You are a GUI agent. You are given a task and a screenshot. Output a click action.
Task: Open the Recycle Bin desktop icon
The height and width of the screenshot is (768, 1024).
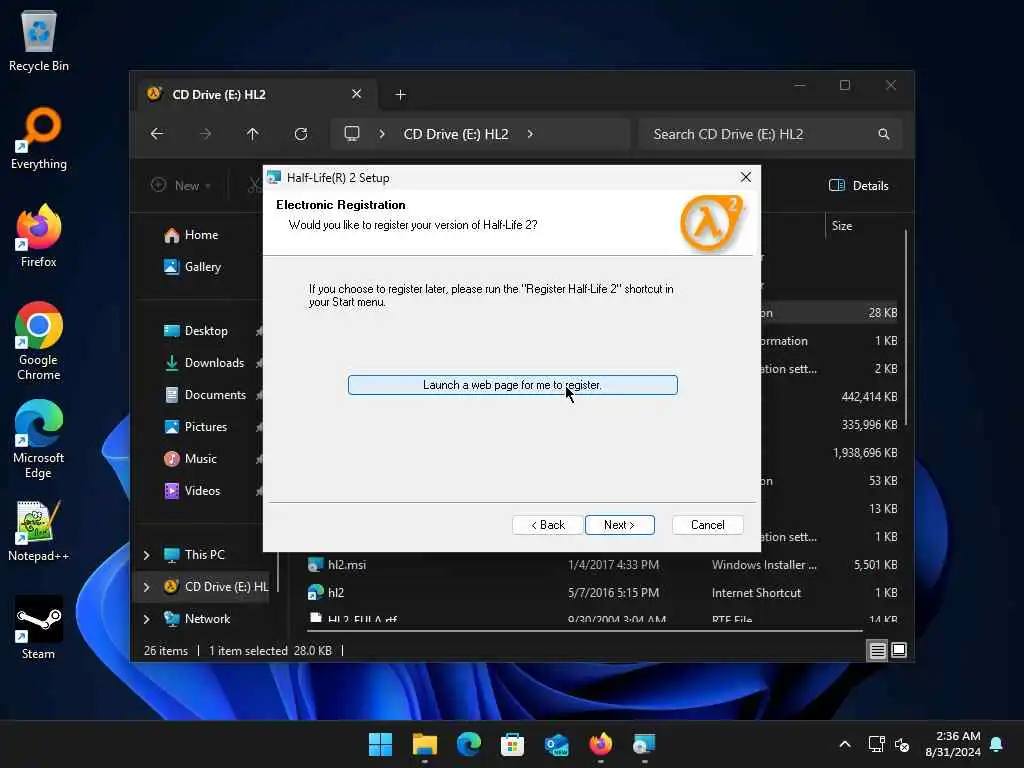click(39, 41)
